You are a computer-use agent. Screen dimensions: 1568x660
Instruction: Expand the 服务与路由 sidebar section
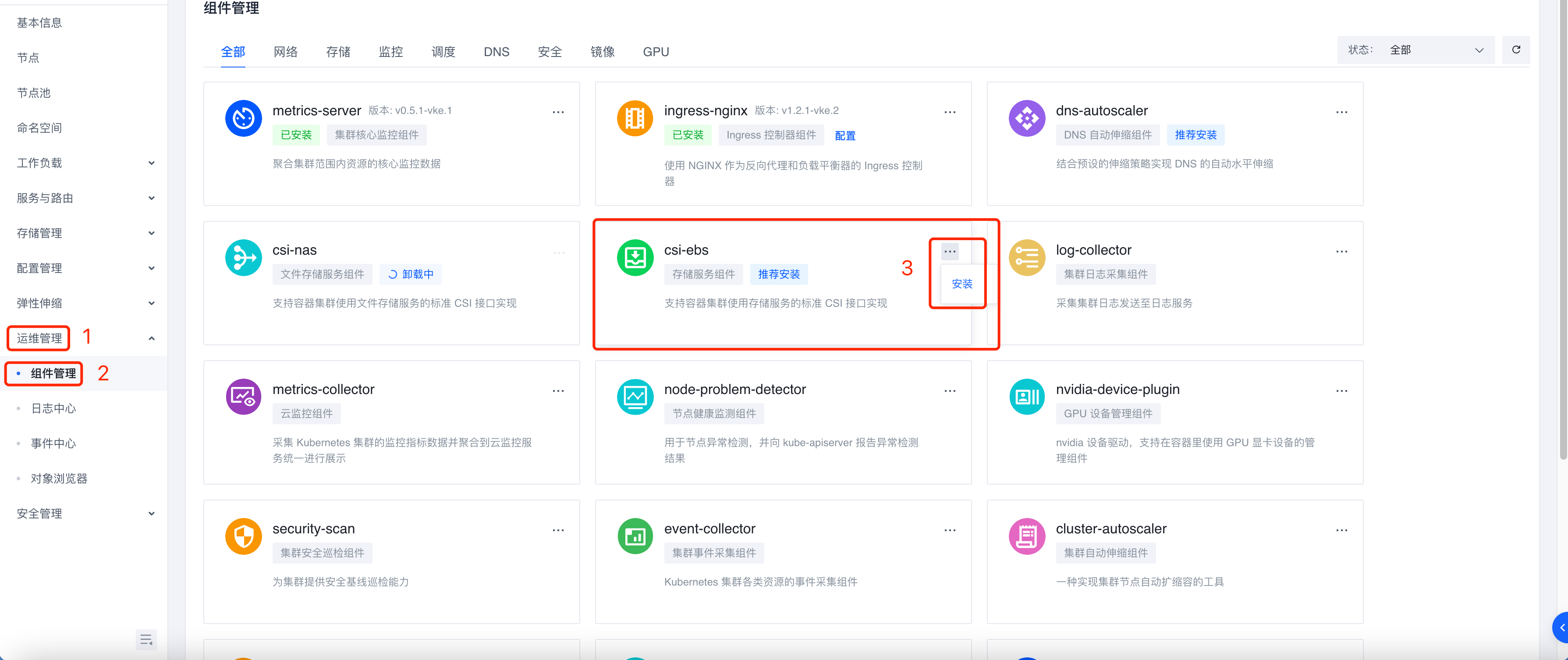(85, 198)
